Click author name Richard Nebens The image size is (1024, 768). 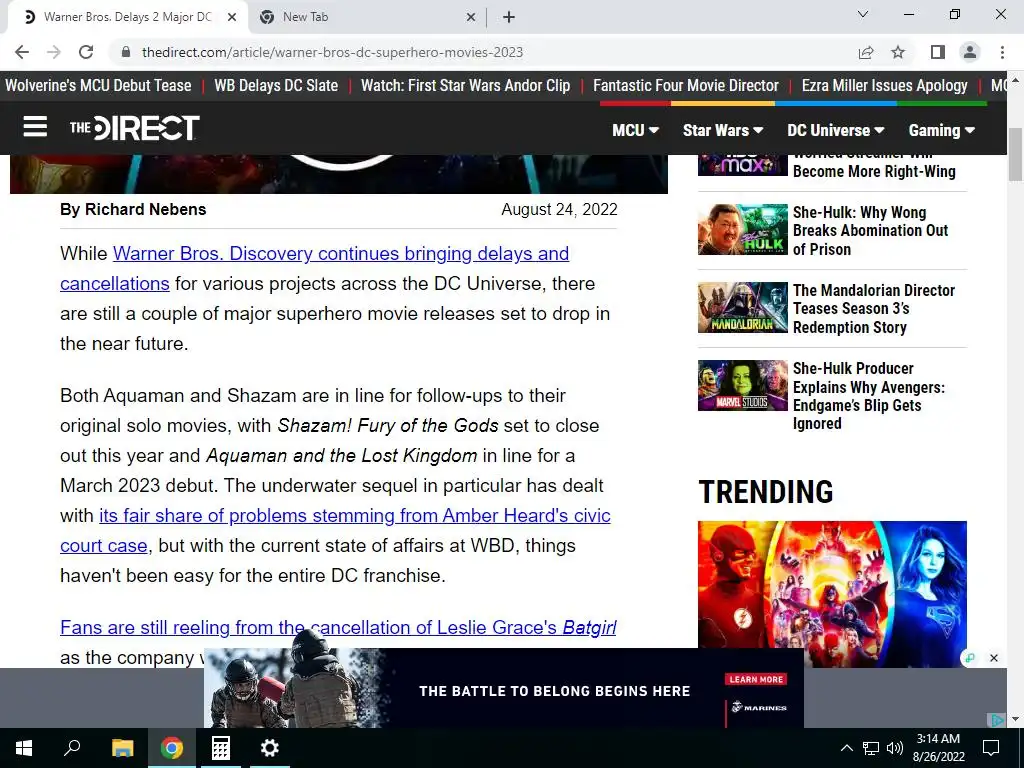point(146,209)
